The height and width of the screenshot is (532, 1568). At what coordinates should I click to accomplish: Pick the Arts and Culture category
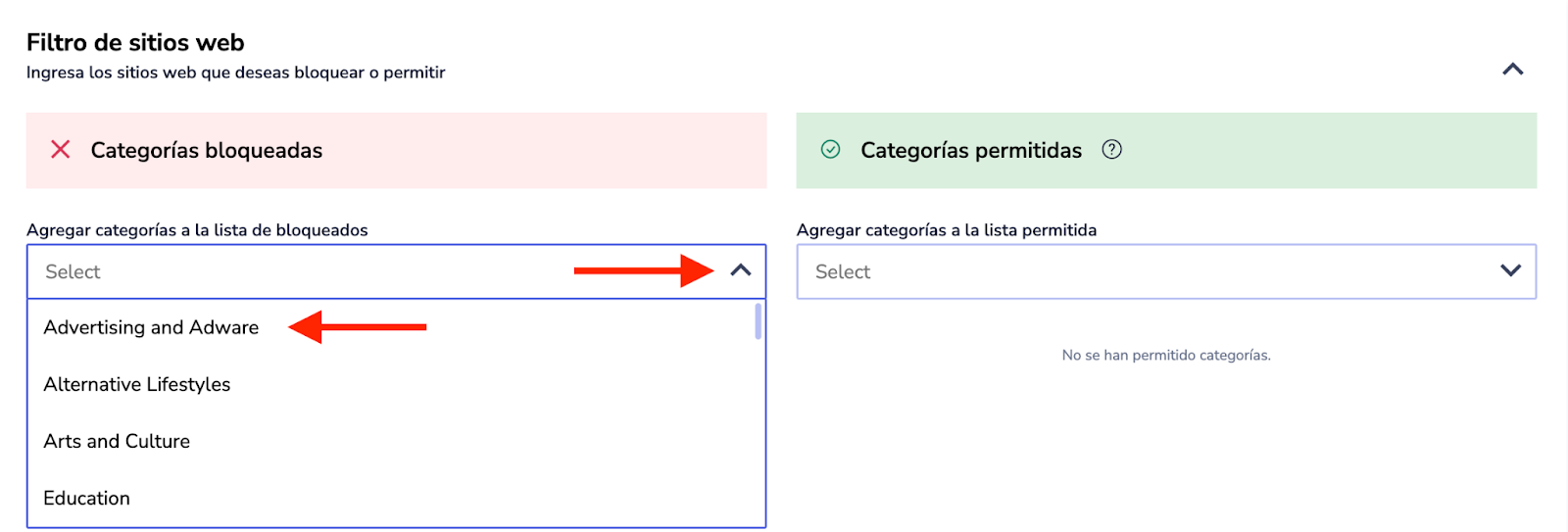117,441
